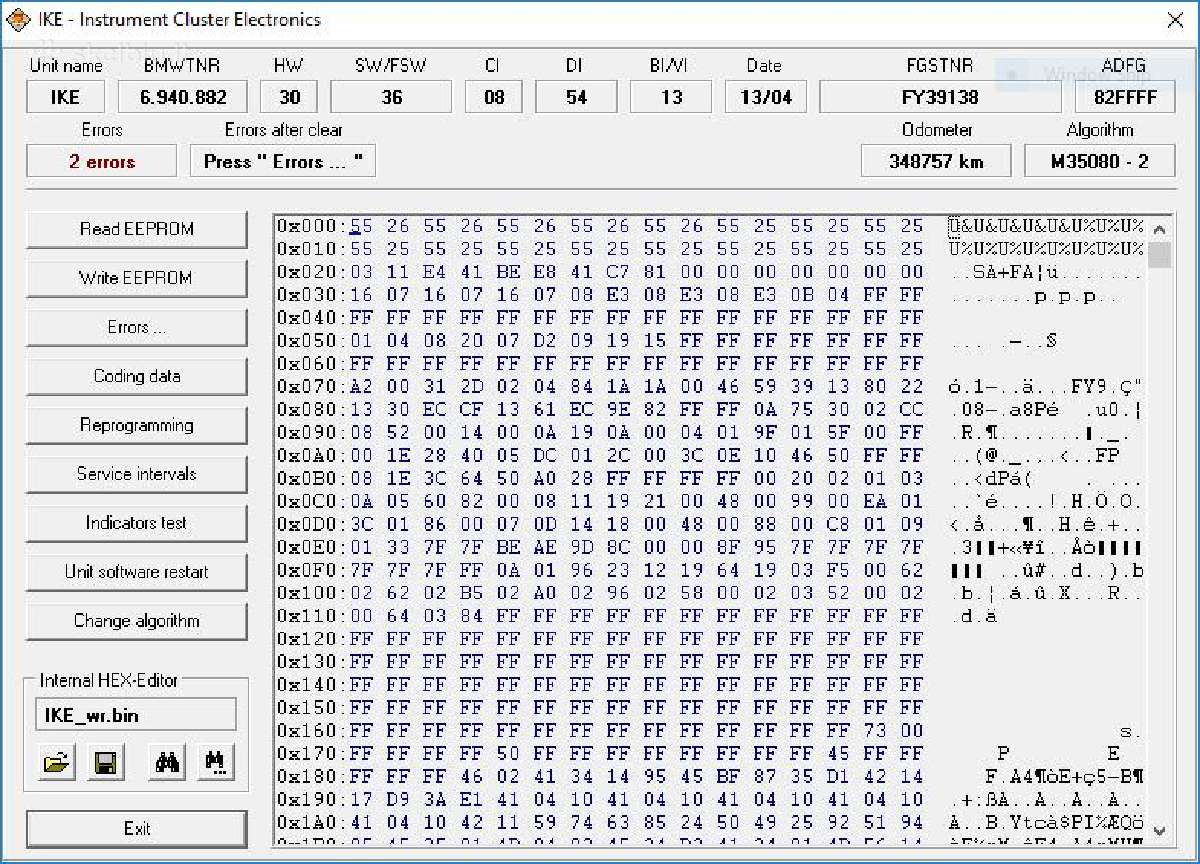Click the address label 0x1A0

coord(311,822)
